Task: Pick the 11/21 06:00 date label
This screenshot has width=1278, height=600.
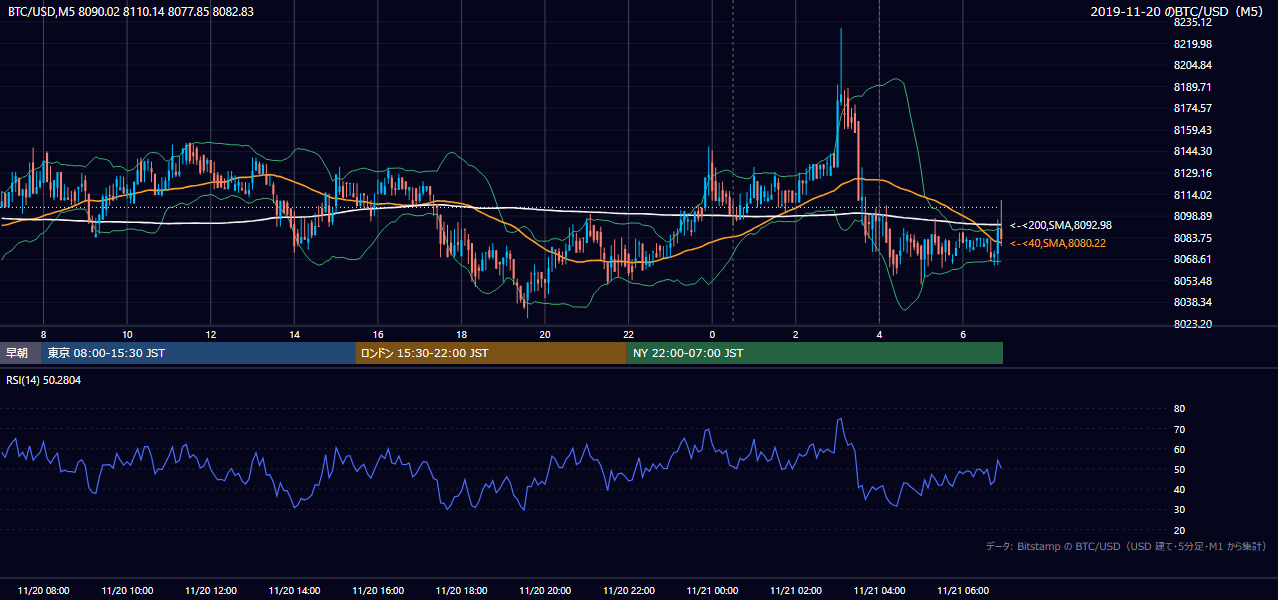Action: [x=963, y=591]
